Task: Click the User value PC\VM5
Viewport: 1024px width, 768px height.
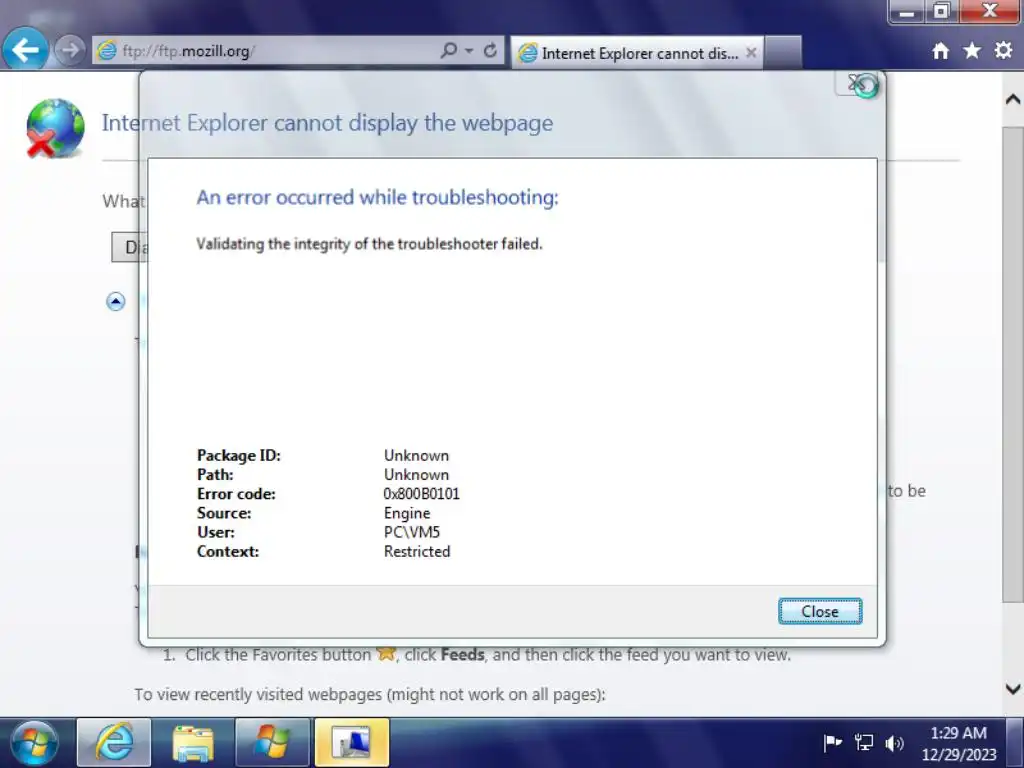Action: click(x=411, y=532)
